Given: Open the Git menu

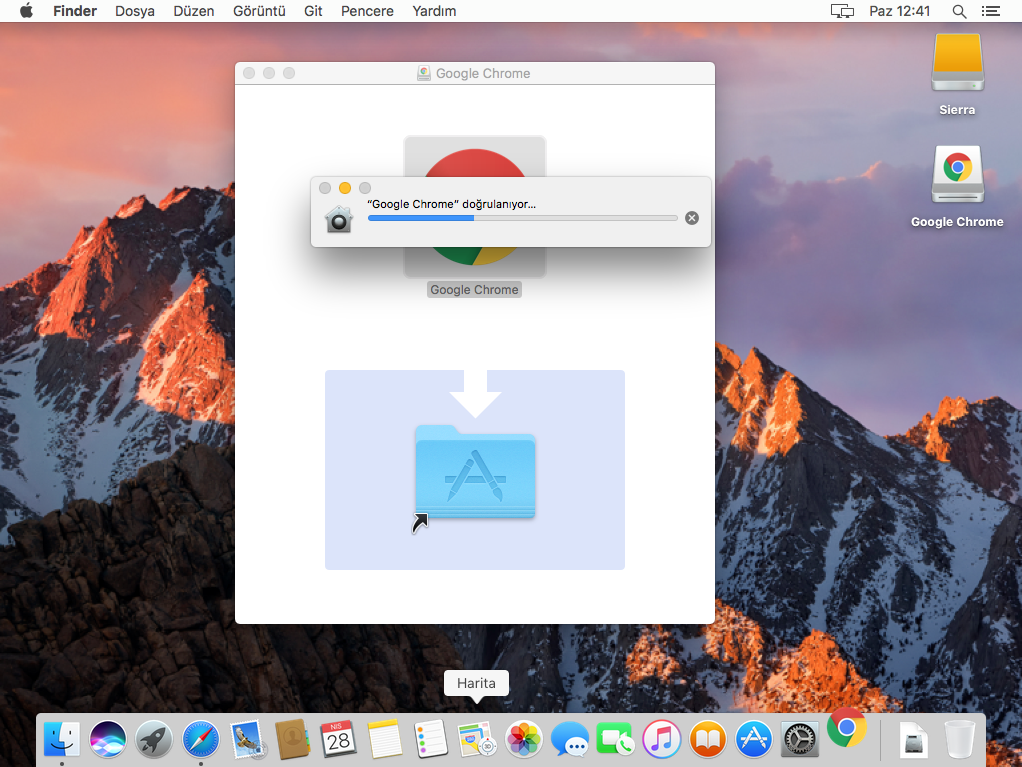Looking at the screenshot, I should coord(313,11).
